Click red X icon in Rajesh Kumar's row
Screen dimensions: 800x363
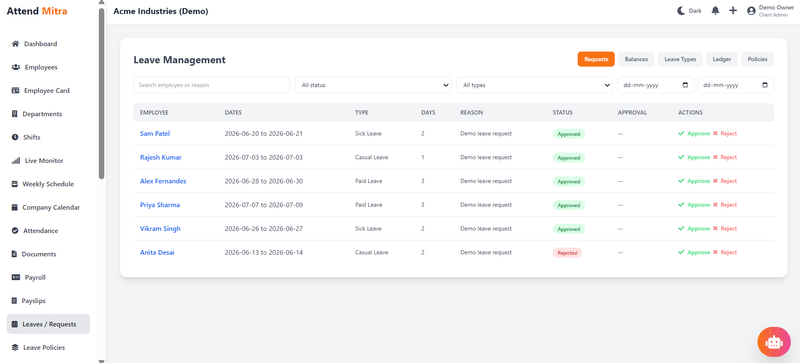tap(715, 157)
